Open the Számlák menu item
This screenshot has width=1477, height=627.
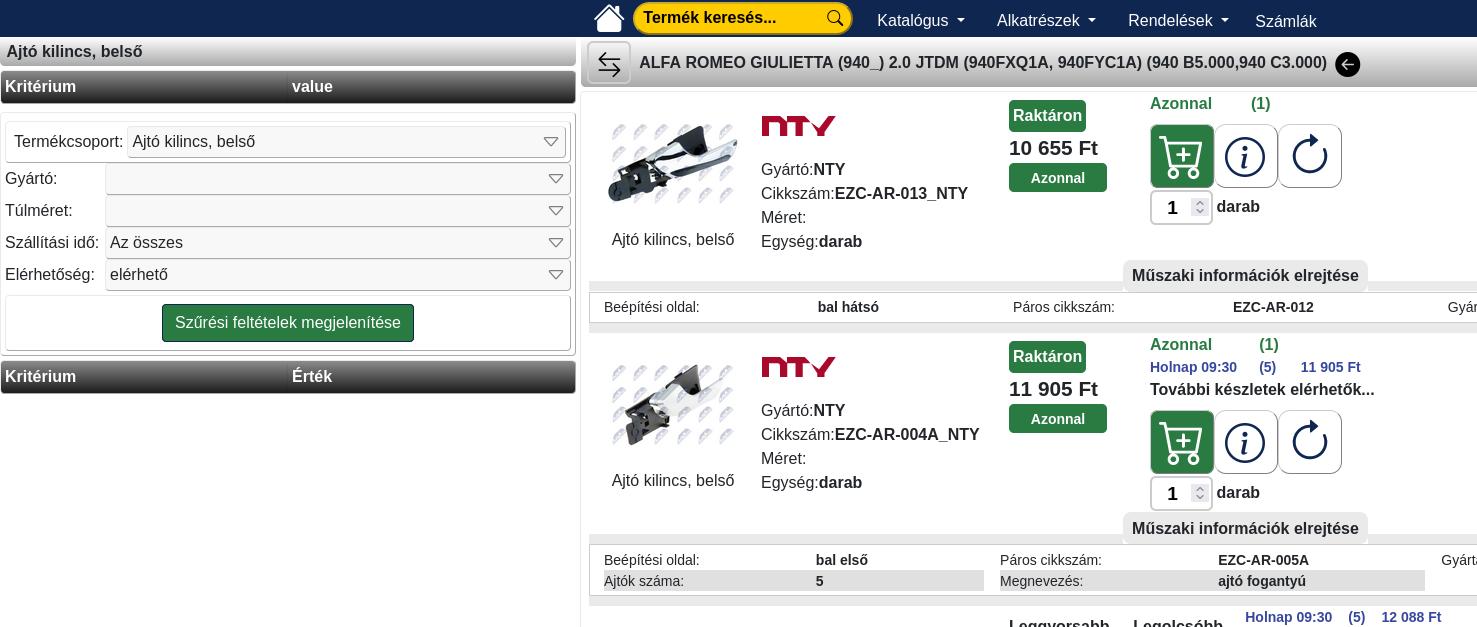click(x=1285, y=21)
